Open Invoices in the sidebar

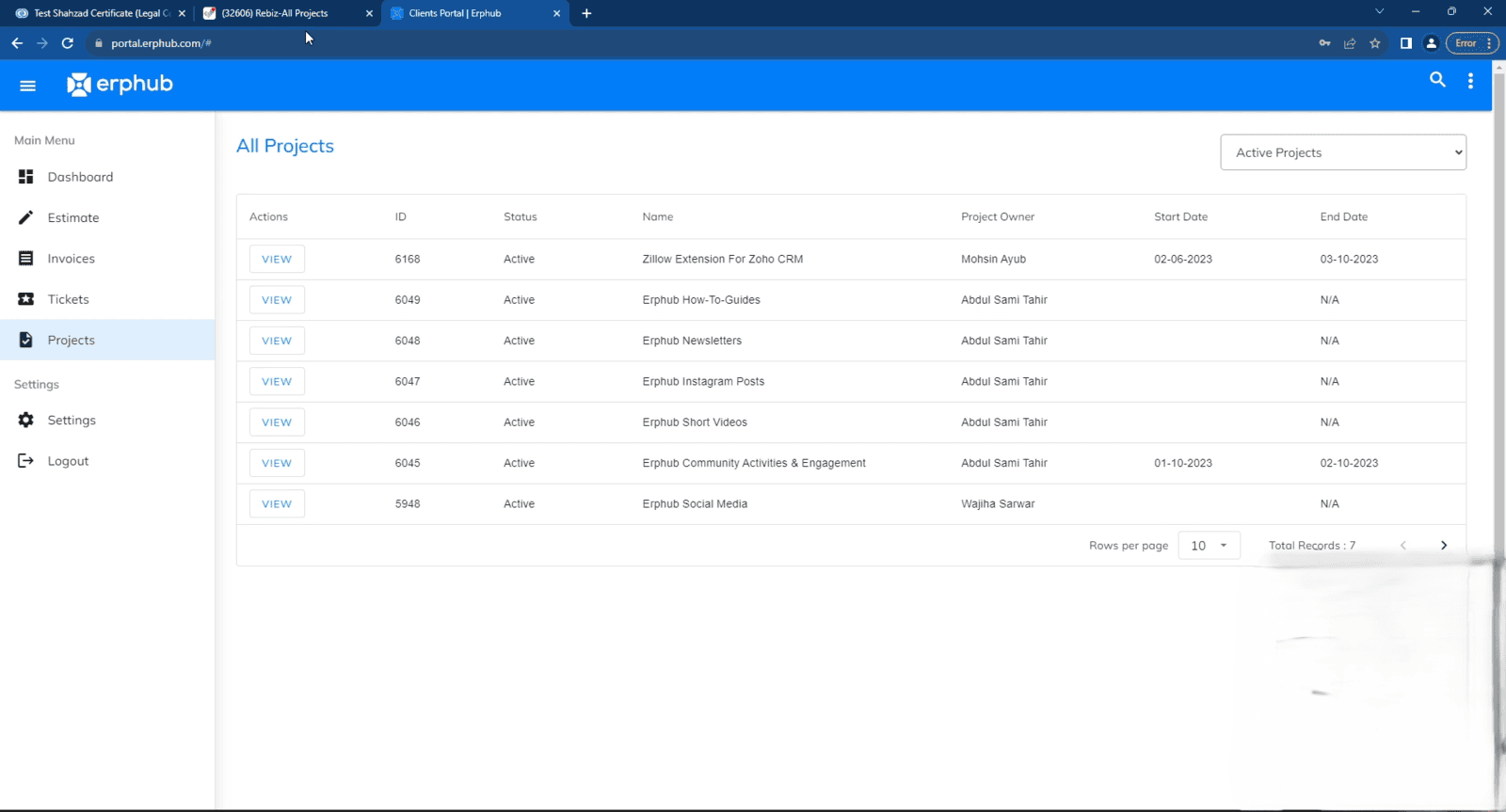click(71, 259)
